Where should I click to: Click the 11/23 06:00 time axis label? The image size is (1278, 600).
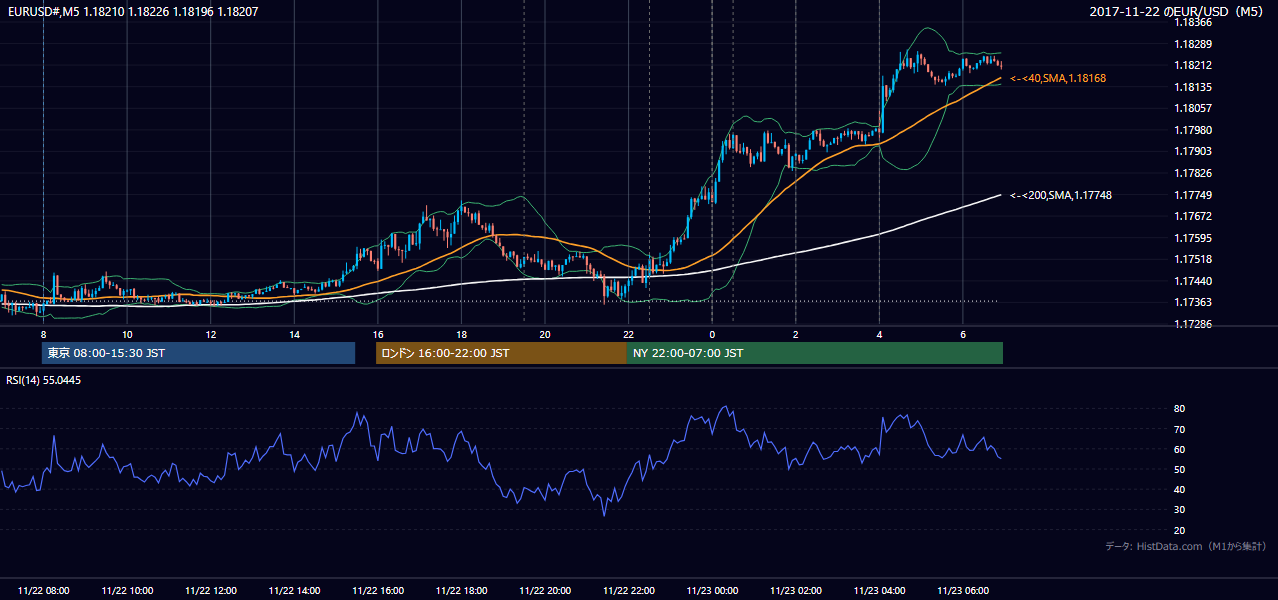(x=964, y=590)
